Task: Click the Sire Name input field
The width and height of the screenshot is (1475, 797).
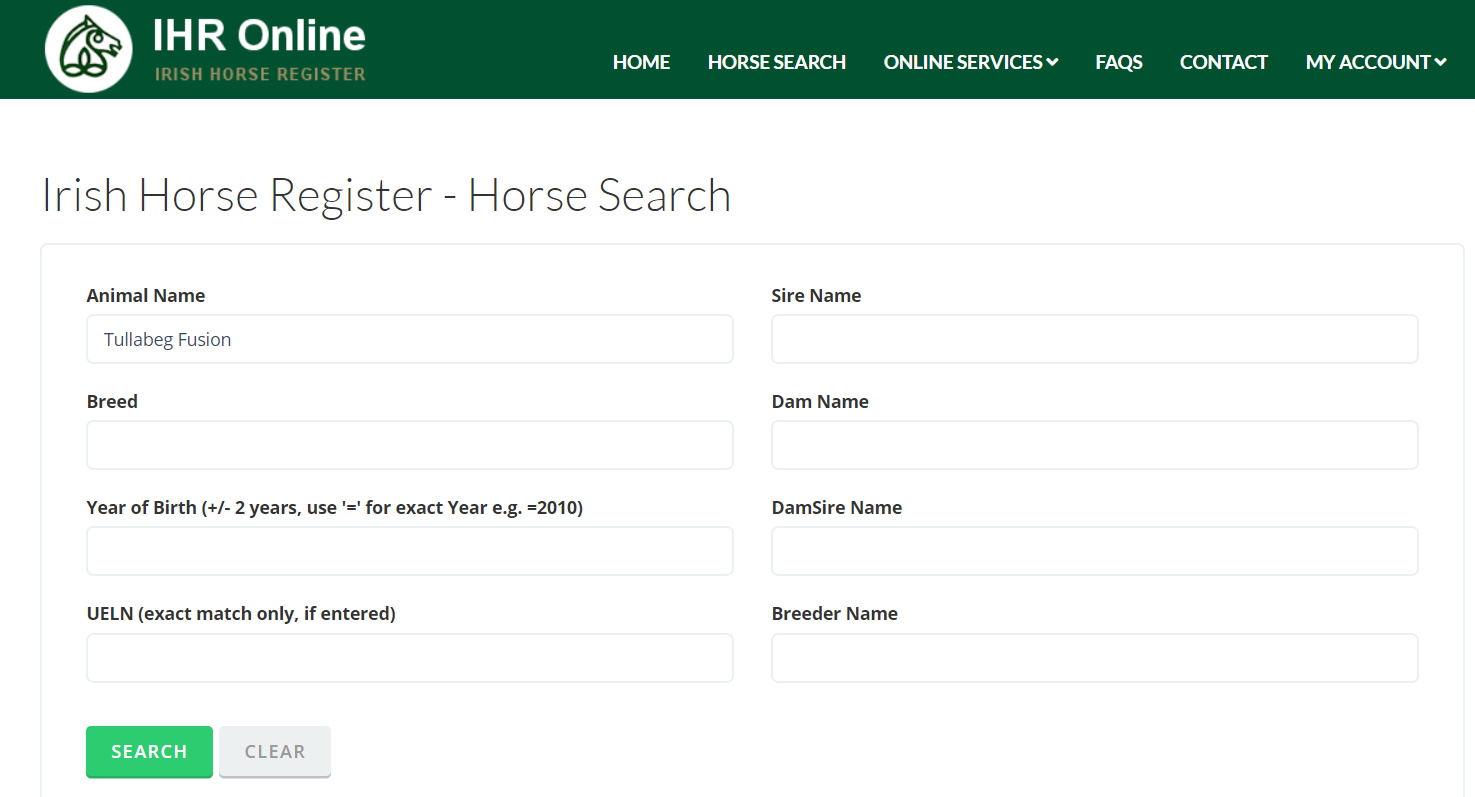Action: click(1094, 339)
